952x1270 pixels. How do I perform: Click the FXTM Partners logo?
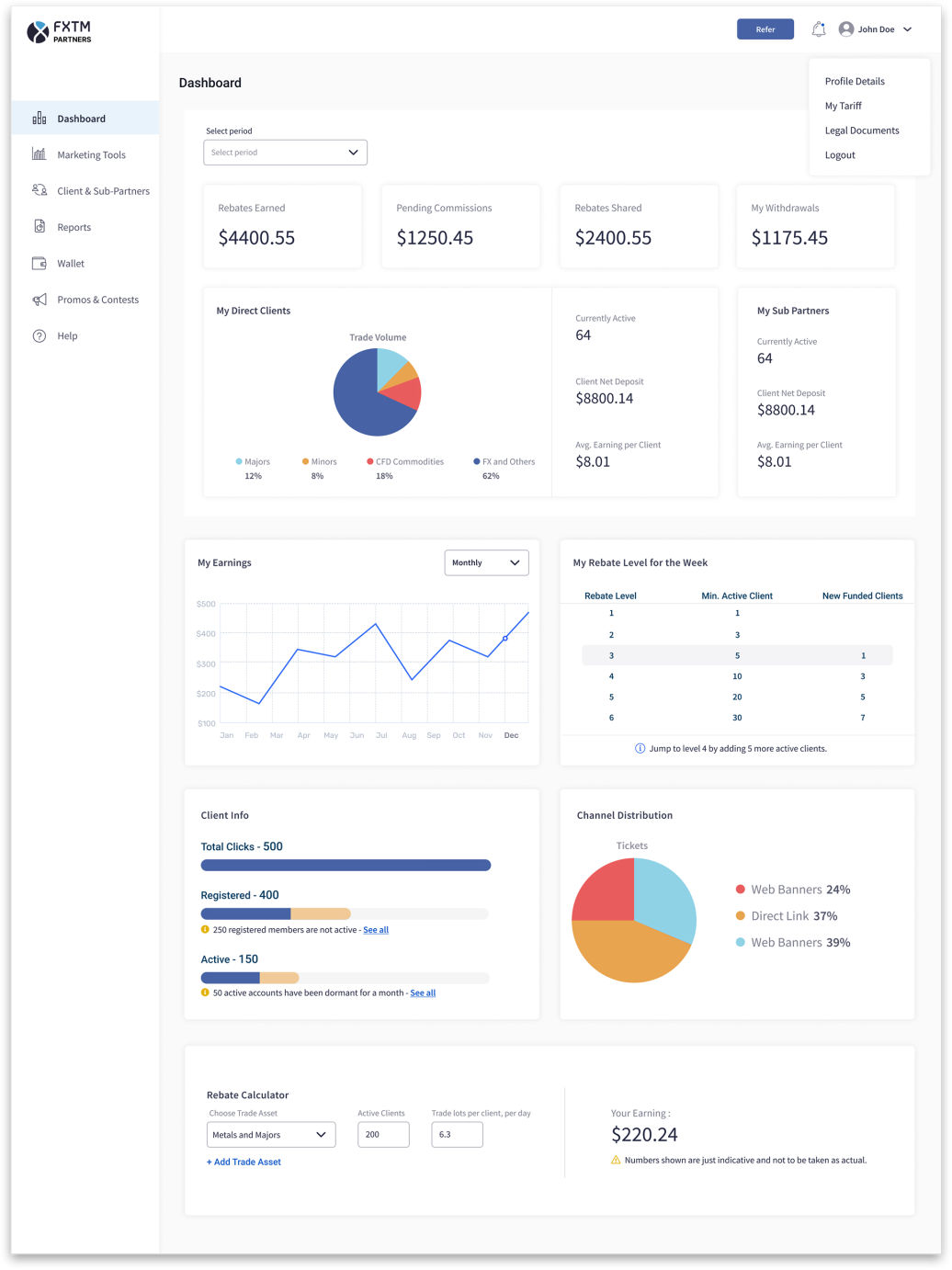(x=59, y=32)
